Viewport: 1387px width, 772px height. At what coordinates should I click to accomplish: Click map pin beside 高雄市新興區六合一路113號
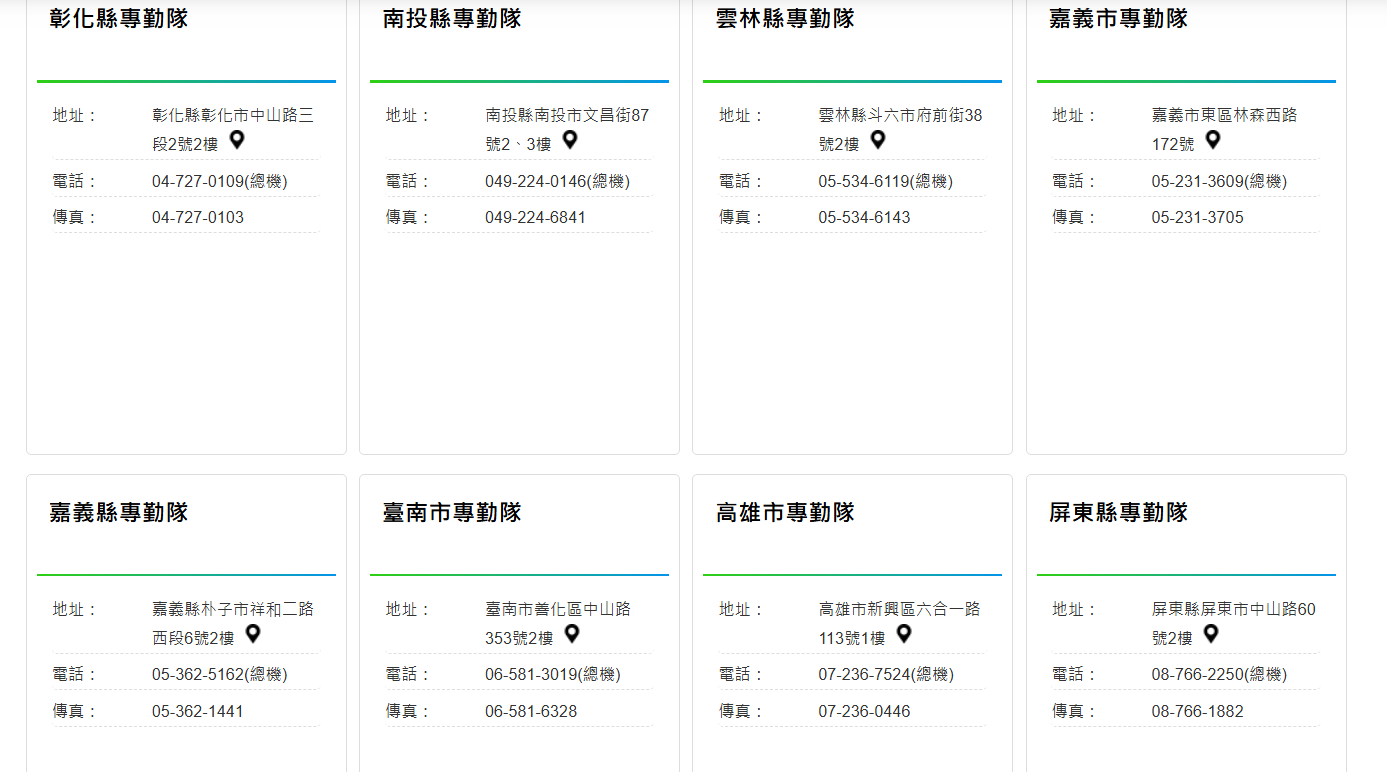pyautogui.click(x=904, y=634)
